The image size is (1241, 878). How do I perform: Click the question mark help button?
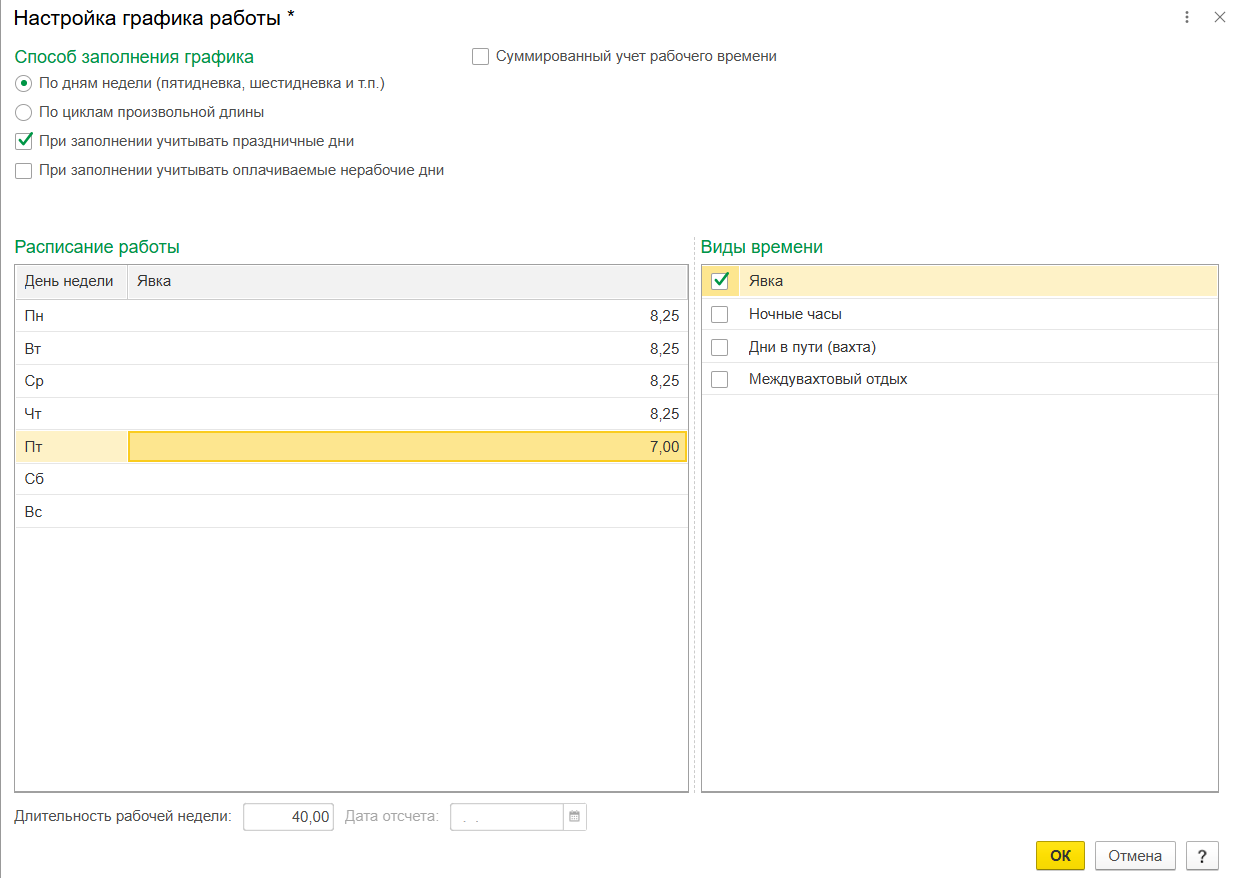1202,856
